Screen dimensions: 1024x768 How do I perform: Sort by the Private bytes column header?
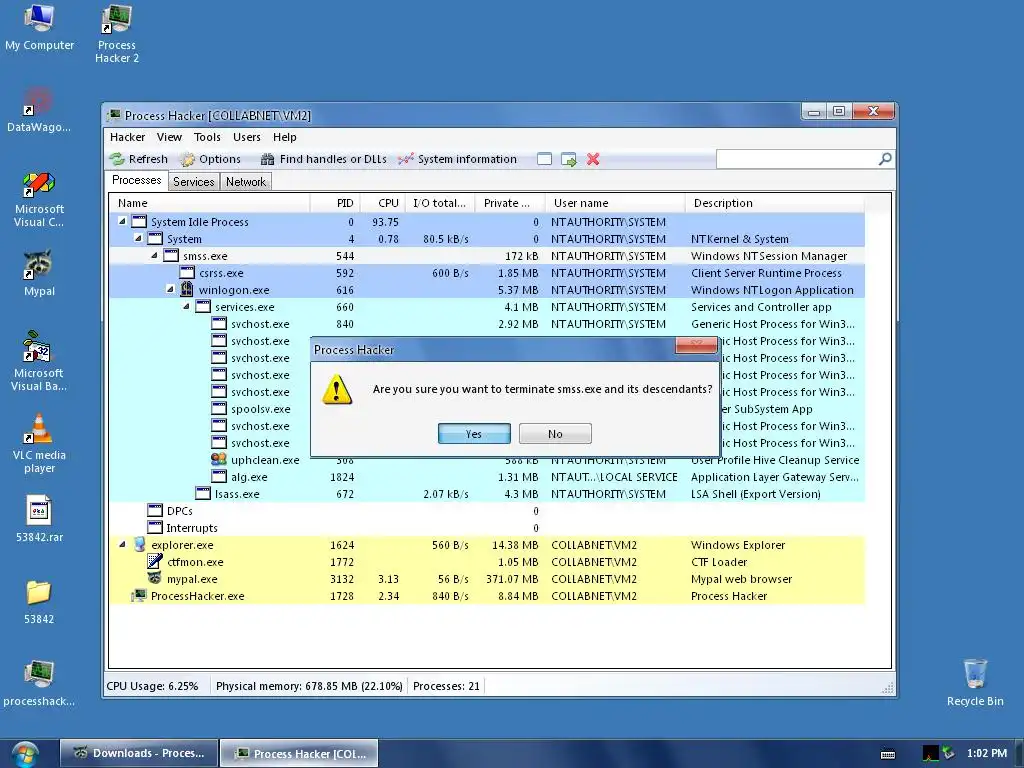click(510, 203)
